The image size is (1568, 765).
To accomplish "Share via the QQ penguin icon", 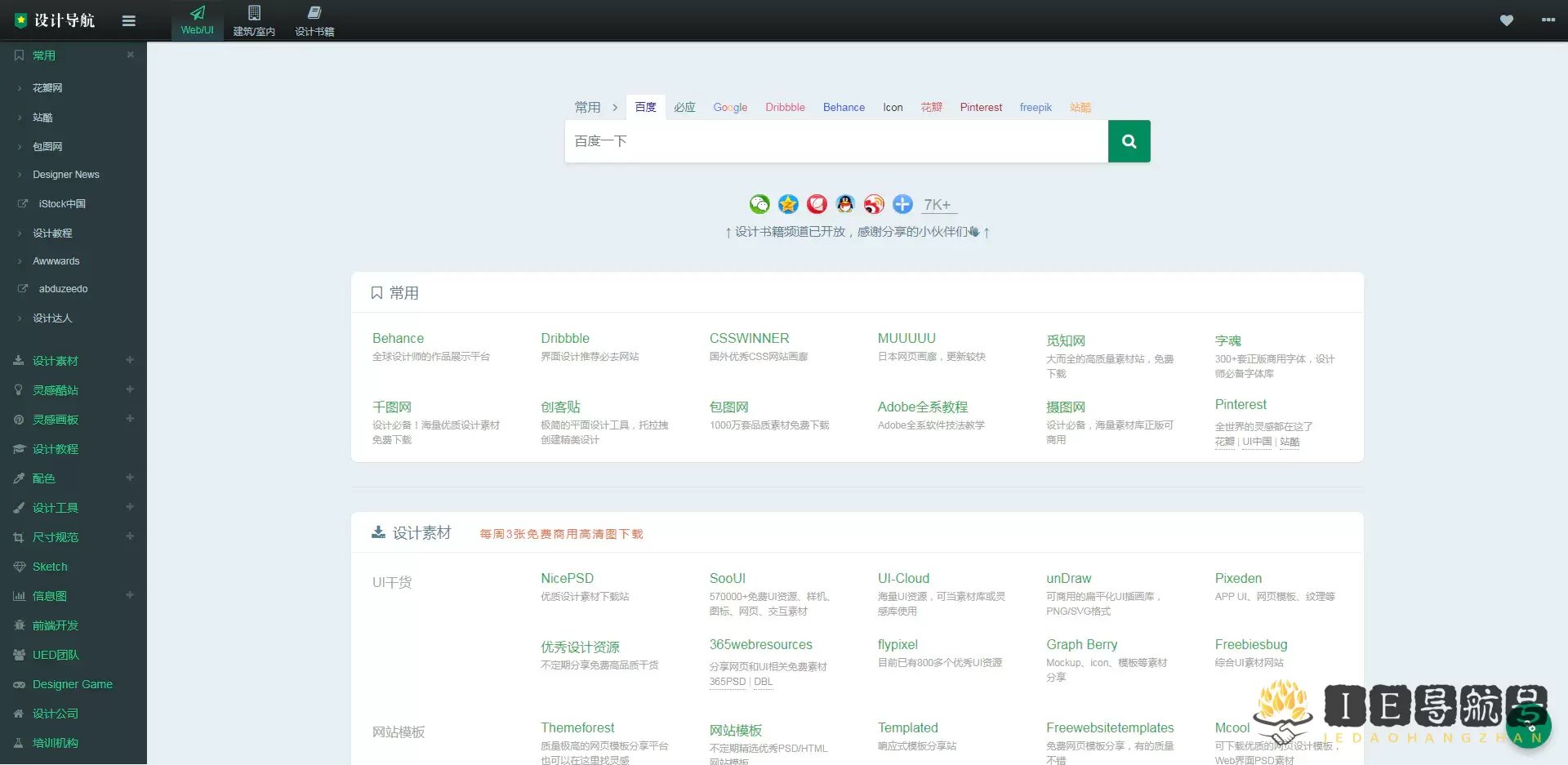I will coord(845,204).
